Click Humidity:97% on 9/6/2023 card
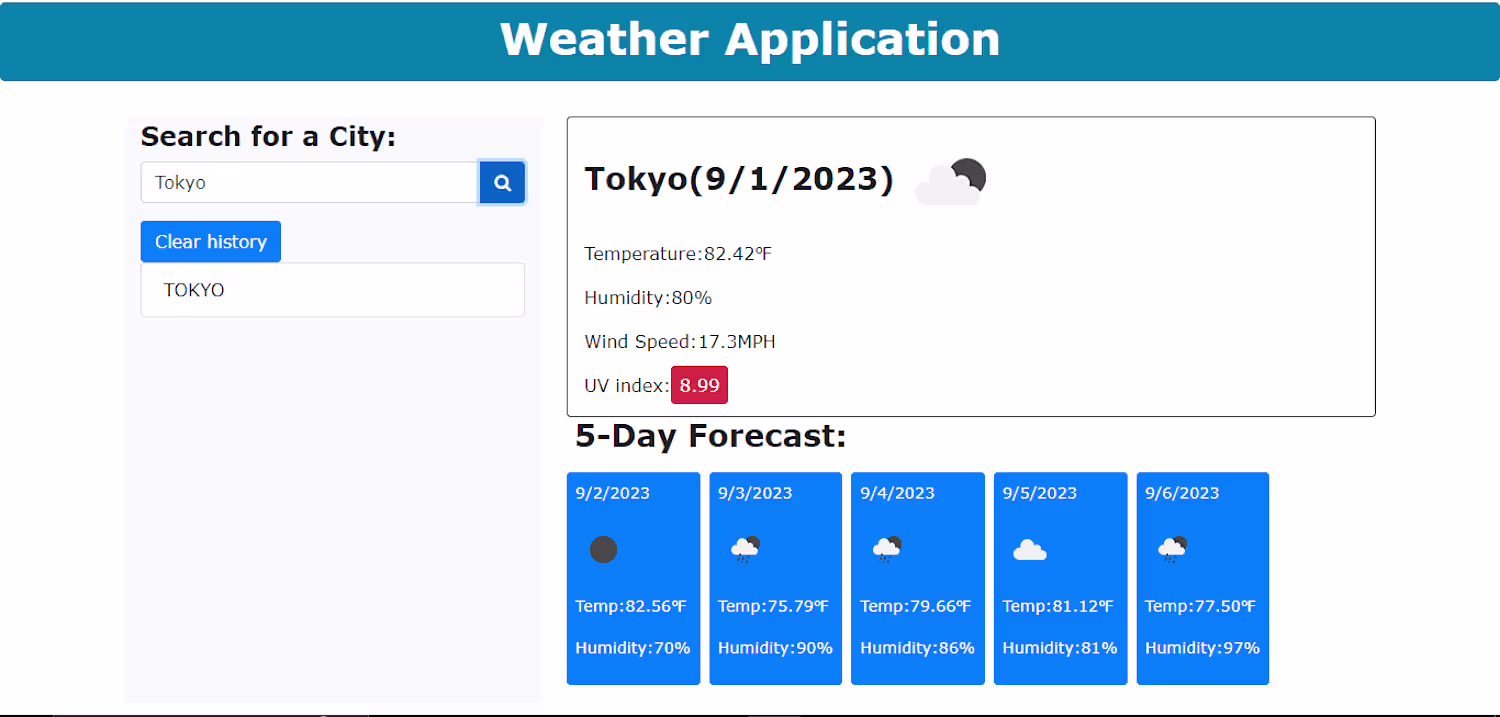 click(x=1202, y=648)
